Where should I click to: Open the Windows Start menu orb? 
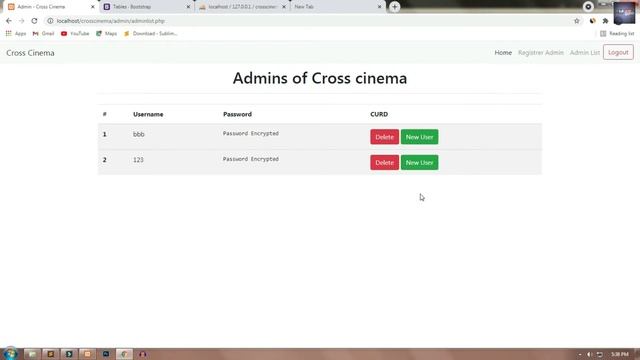[10, 353]
